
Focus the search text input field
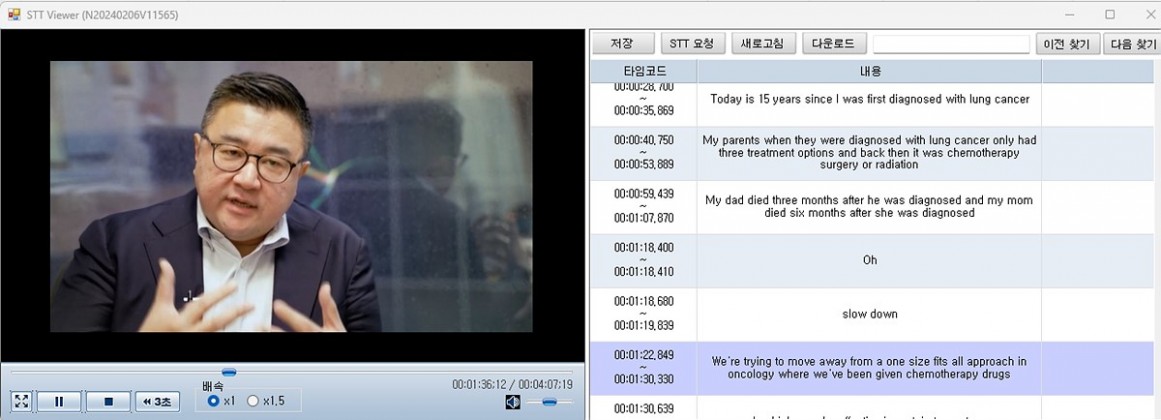tap(951, 44)
